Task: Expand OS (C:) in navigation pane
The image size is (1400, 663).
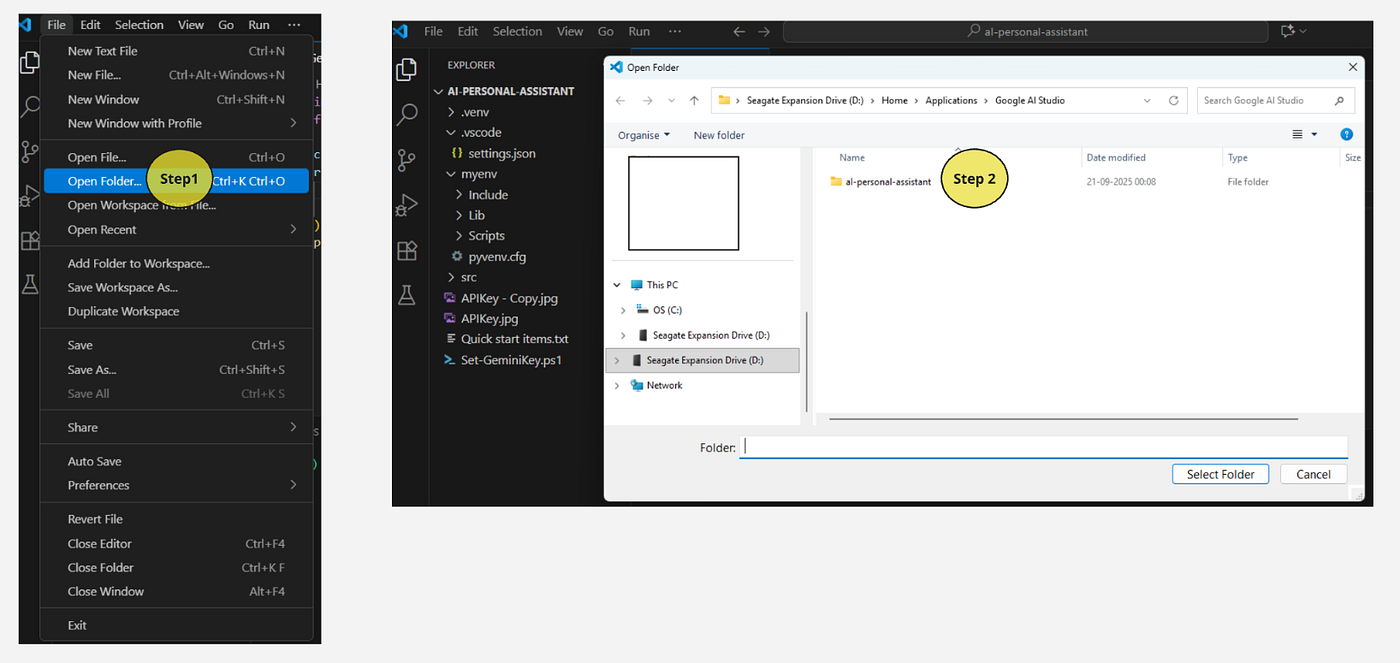Action: [x=623, y=310]
